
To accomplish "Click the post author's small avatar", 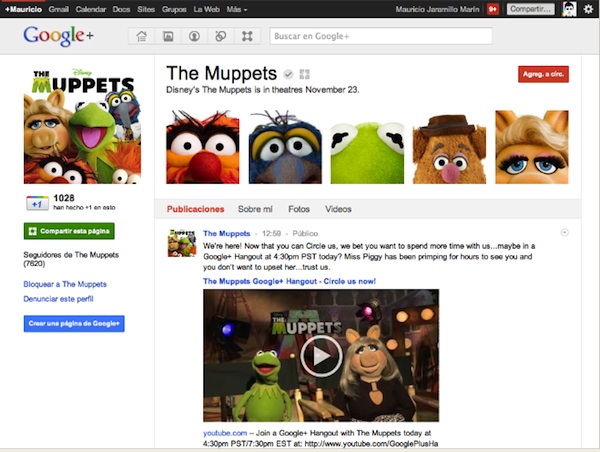I will tap(182, 243).
